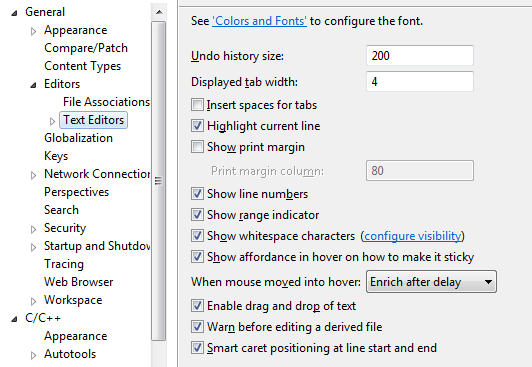Select the Text Editors tree item
This screenshot has height=367, width=532.
(x=93, y=120)
